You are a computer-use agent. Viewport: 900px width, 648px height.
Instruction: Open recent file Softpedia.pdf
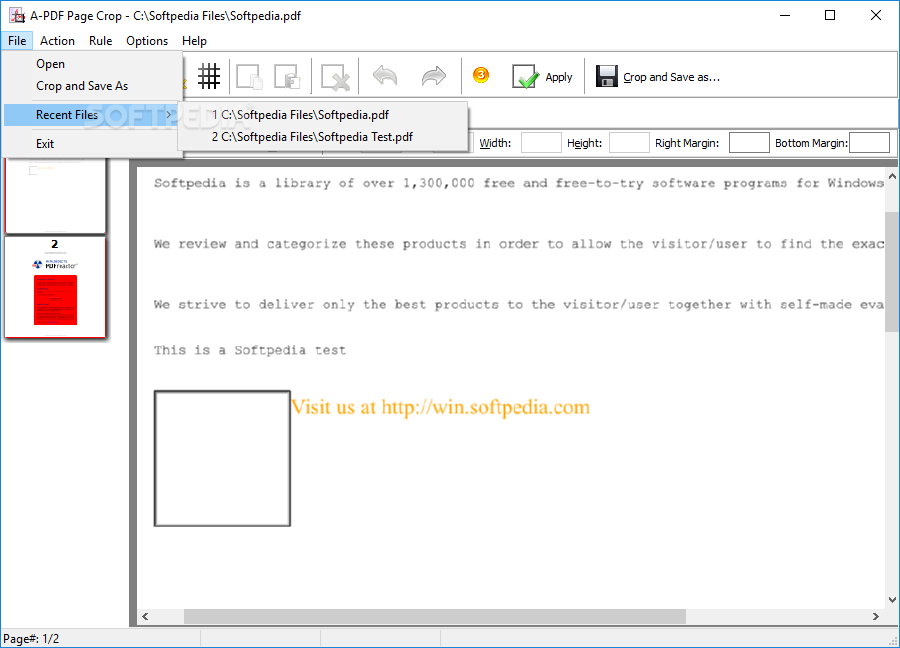[323, 115]
